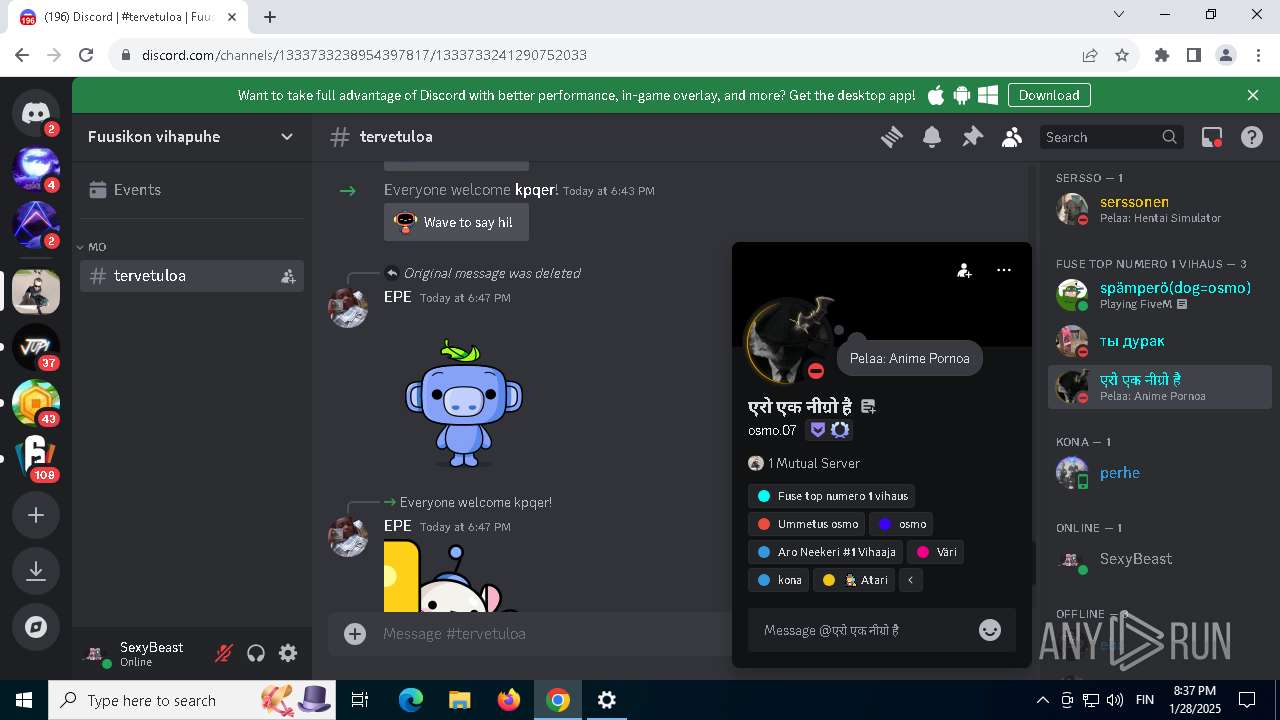Collapse the profile roles list arrow
1280x720 pixels.
[x=910, y=580]
